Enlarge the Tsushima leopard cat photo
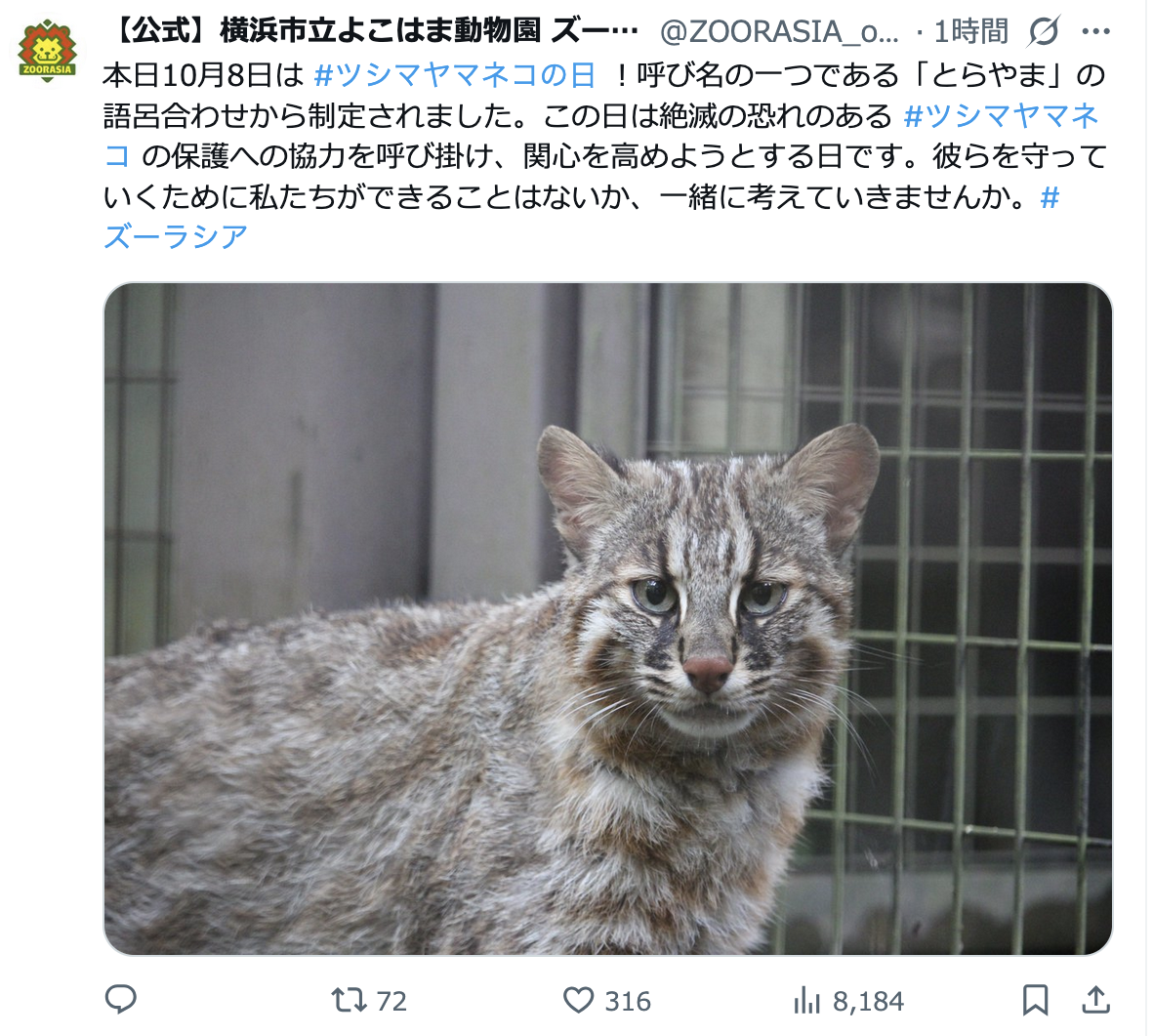 click(x=607, y=618)
